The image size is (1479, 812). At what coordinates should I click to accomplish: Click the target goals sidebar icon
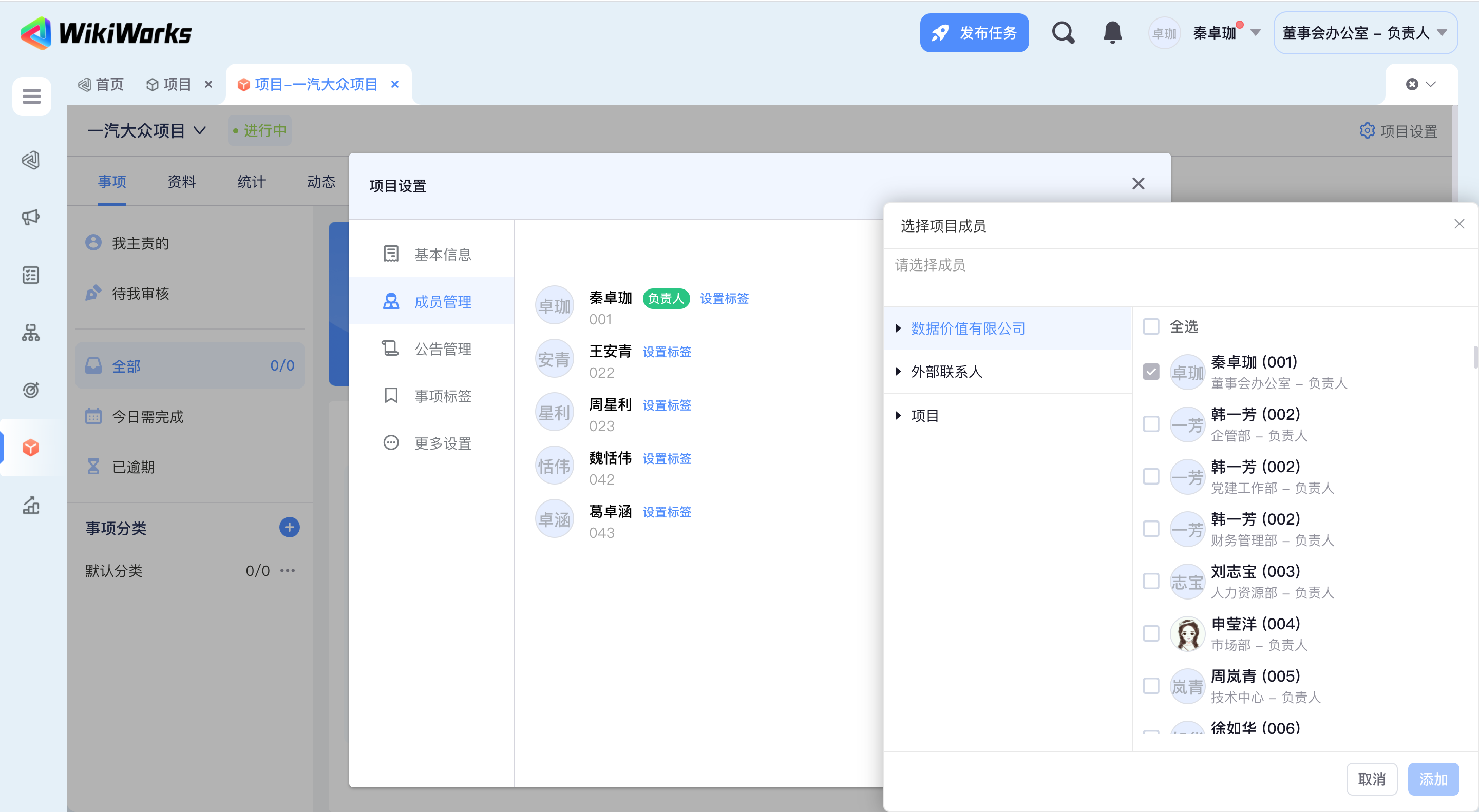(x=31, y=390)
